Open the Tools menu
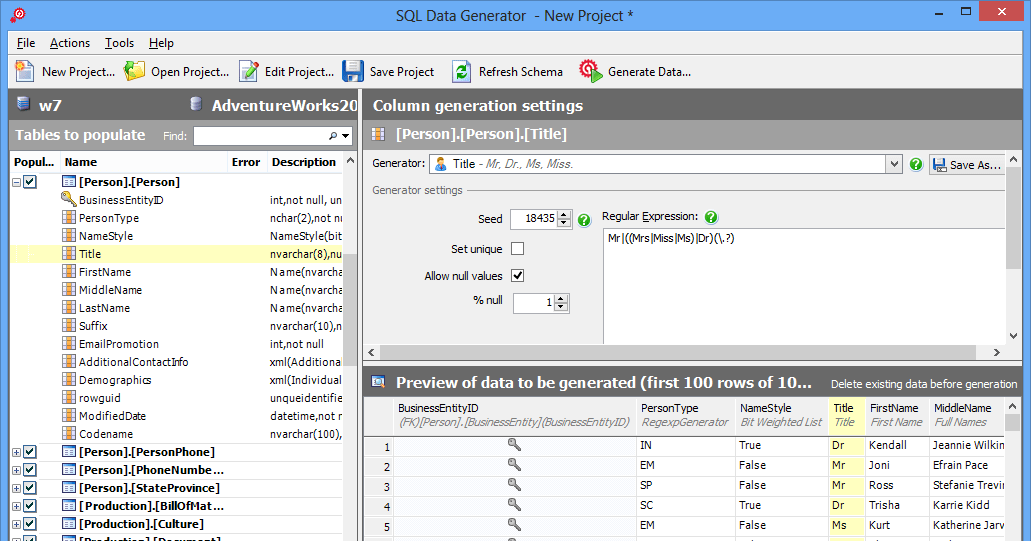1031x541 pixels. pyautogui.click(x=119, y=43)
